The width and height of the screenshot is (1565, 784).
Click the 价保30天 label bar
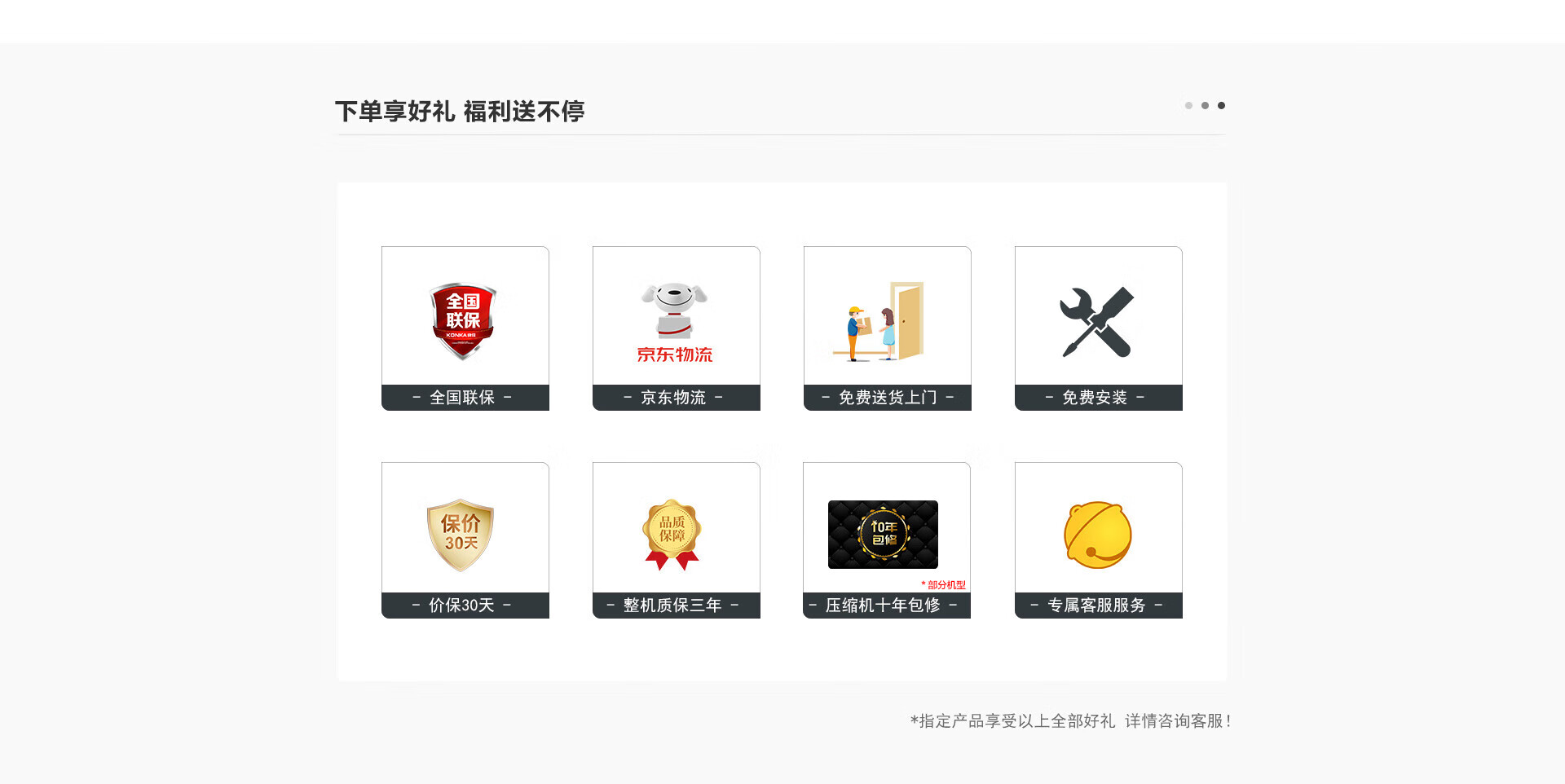click(x=465, y=606)
